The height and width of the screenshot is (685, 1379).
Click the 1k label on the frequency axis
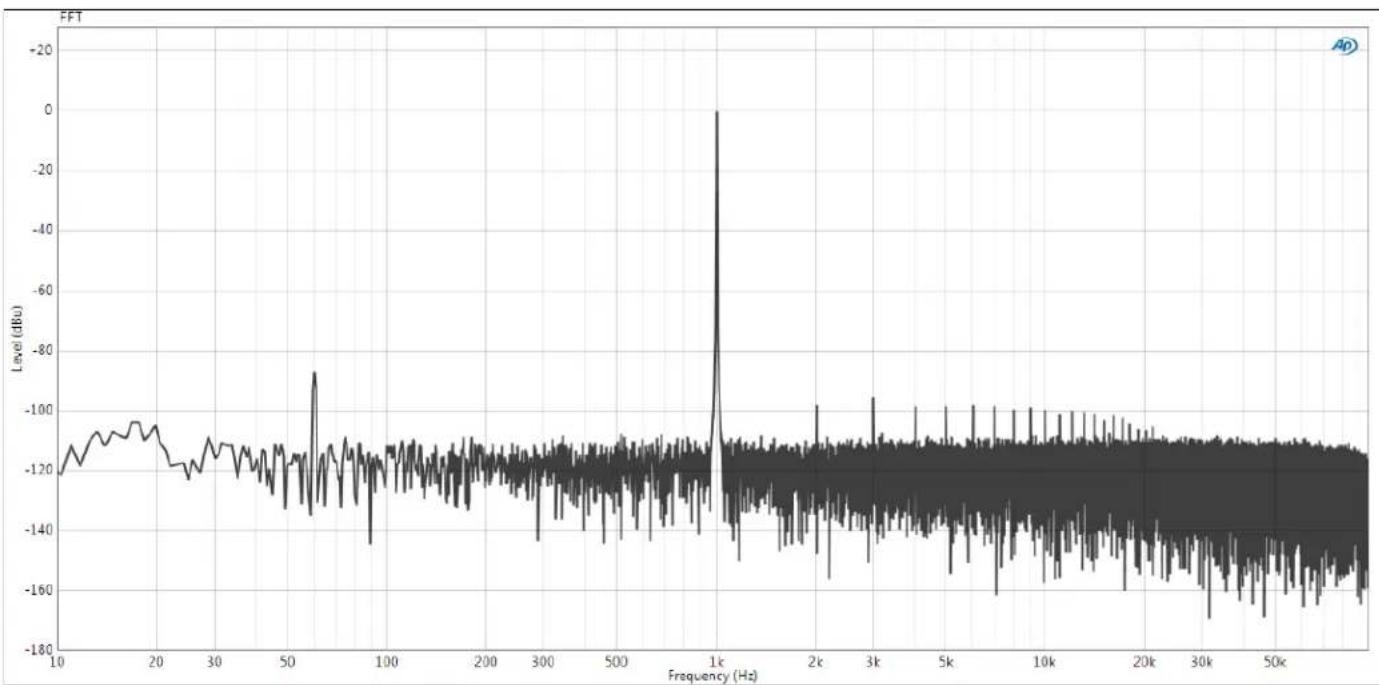pos(716,662)
